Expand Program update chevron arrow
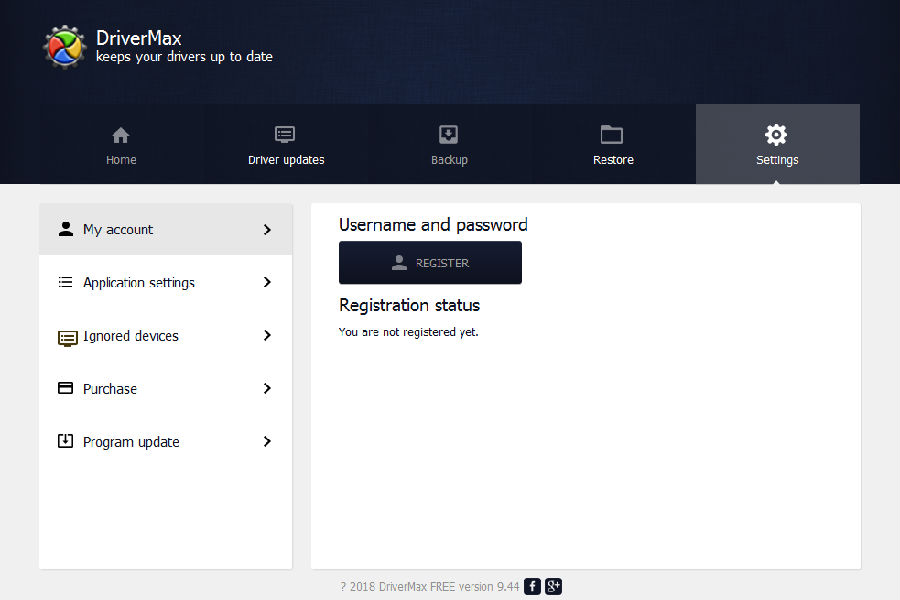 [267, 442]
